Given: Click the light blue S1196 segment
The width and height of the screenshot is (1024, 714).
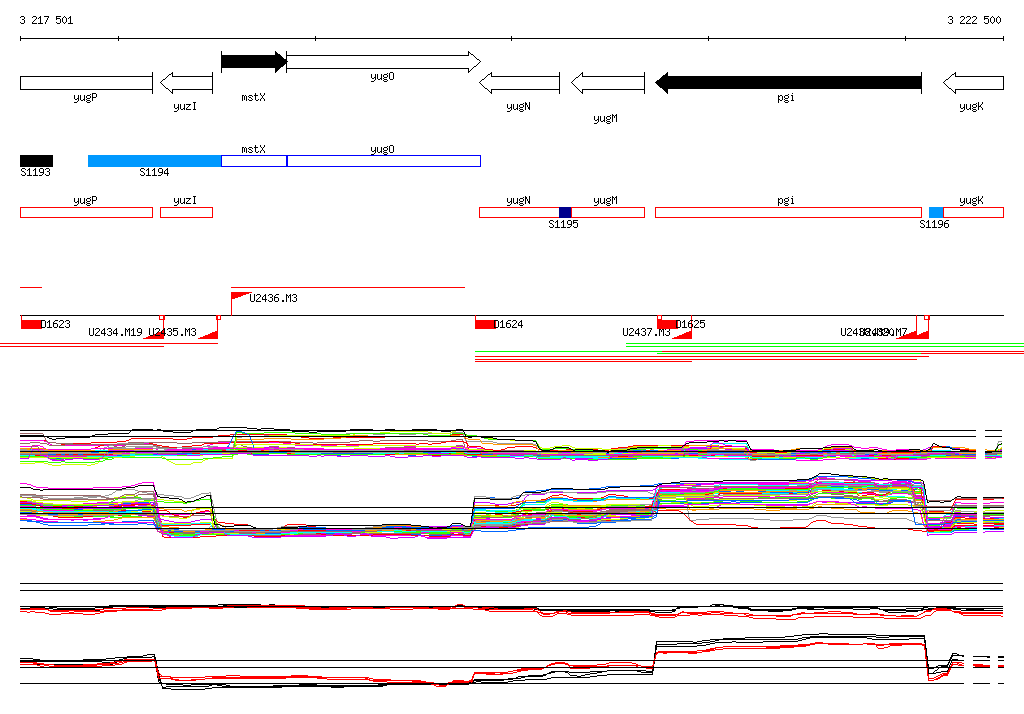Looking at the screenshot, I should [x=936, y=212].
